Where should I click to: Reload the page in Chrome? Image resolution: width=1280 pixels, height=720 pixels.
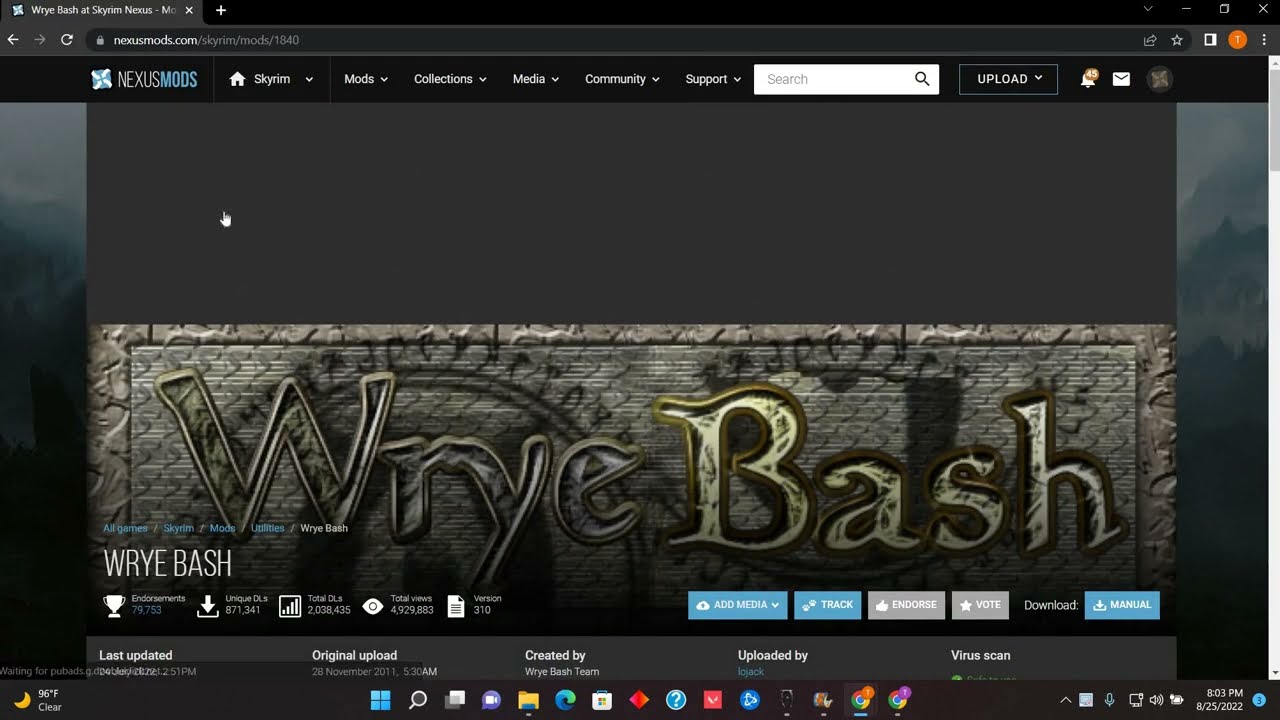67,40
